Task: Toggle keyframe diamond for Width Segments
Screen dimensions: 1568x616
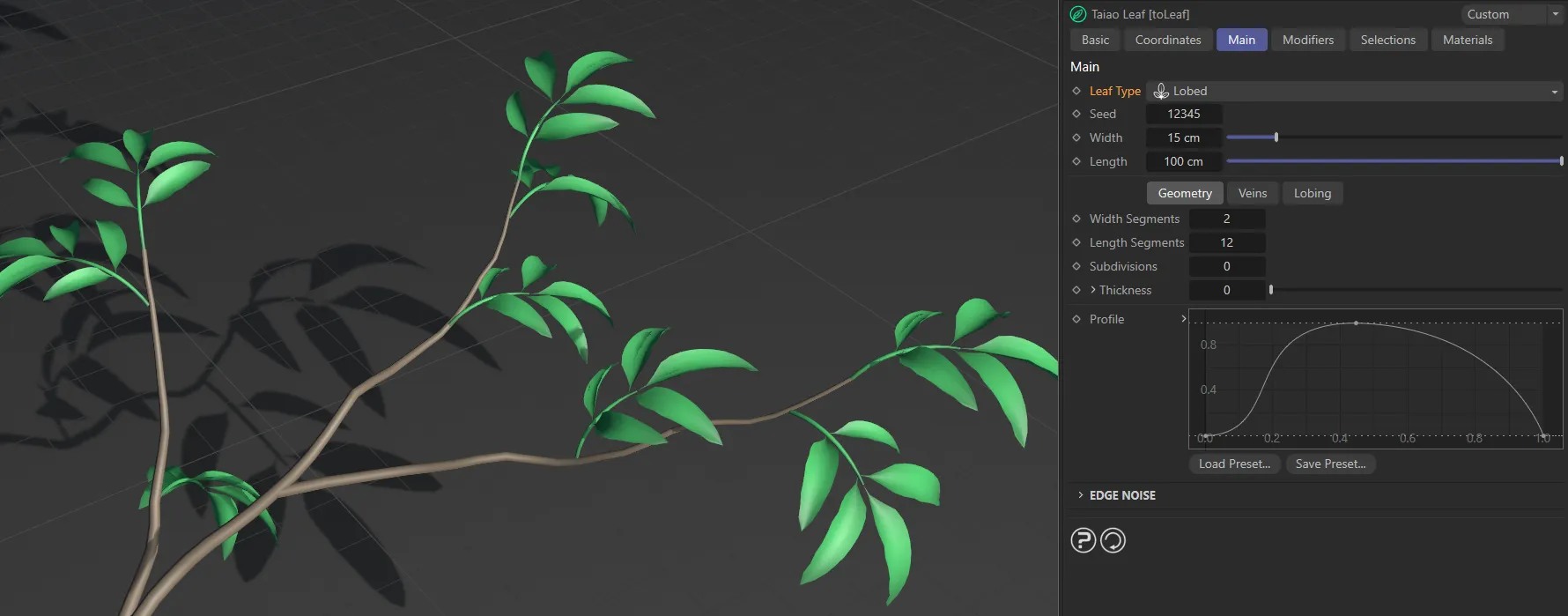Action: point(1076,219)
